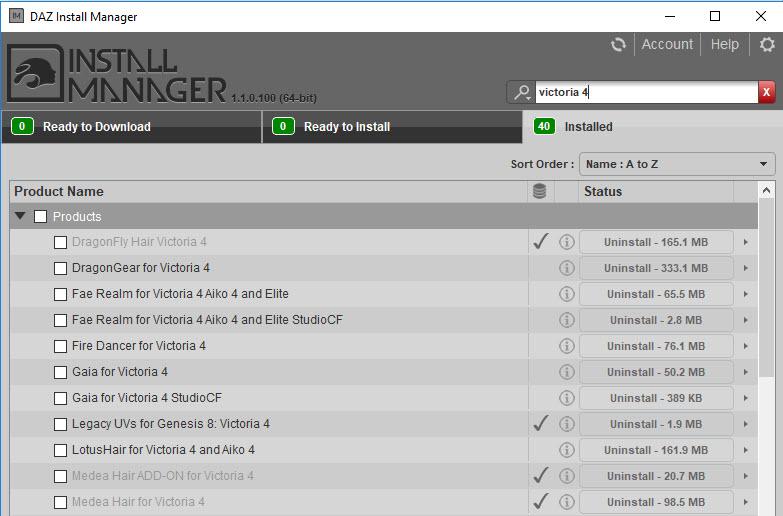Select checkbox for Fae Realm Aiko 4 and Elite
The height and width of the screenshot is (516, 783).
(60, 295)
